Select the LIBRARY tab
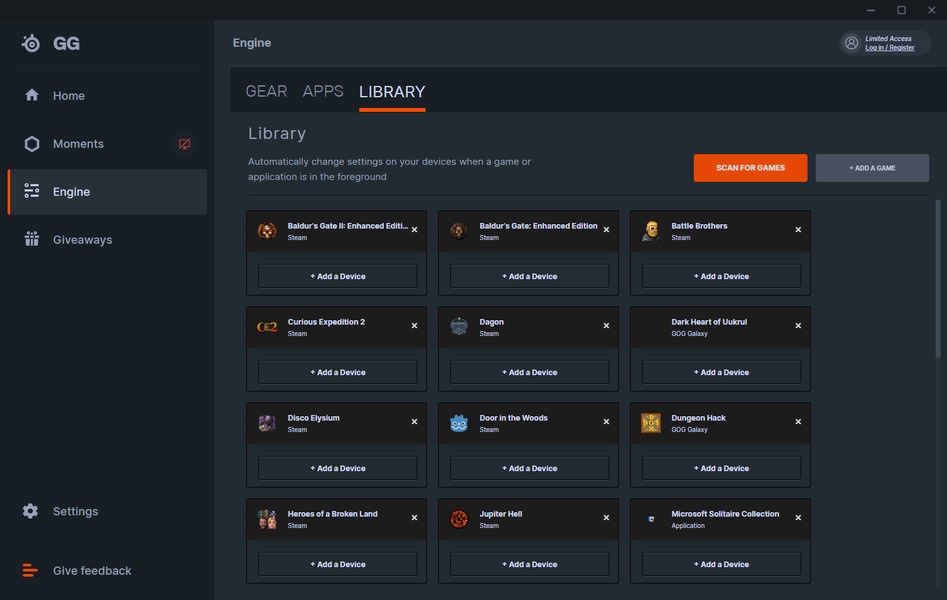This screenshot has height=600, width=947. [392, 92]
